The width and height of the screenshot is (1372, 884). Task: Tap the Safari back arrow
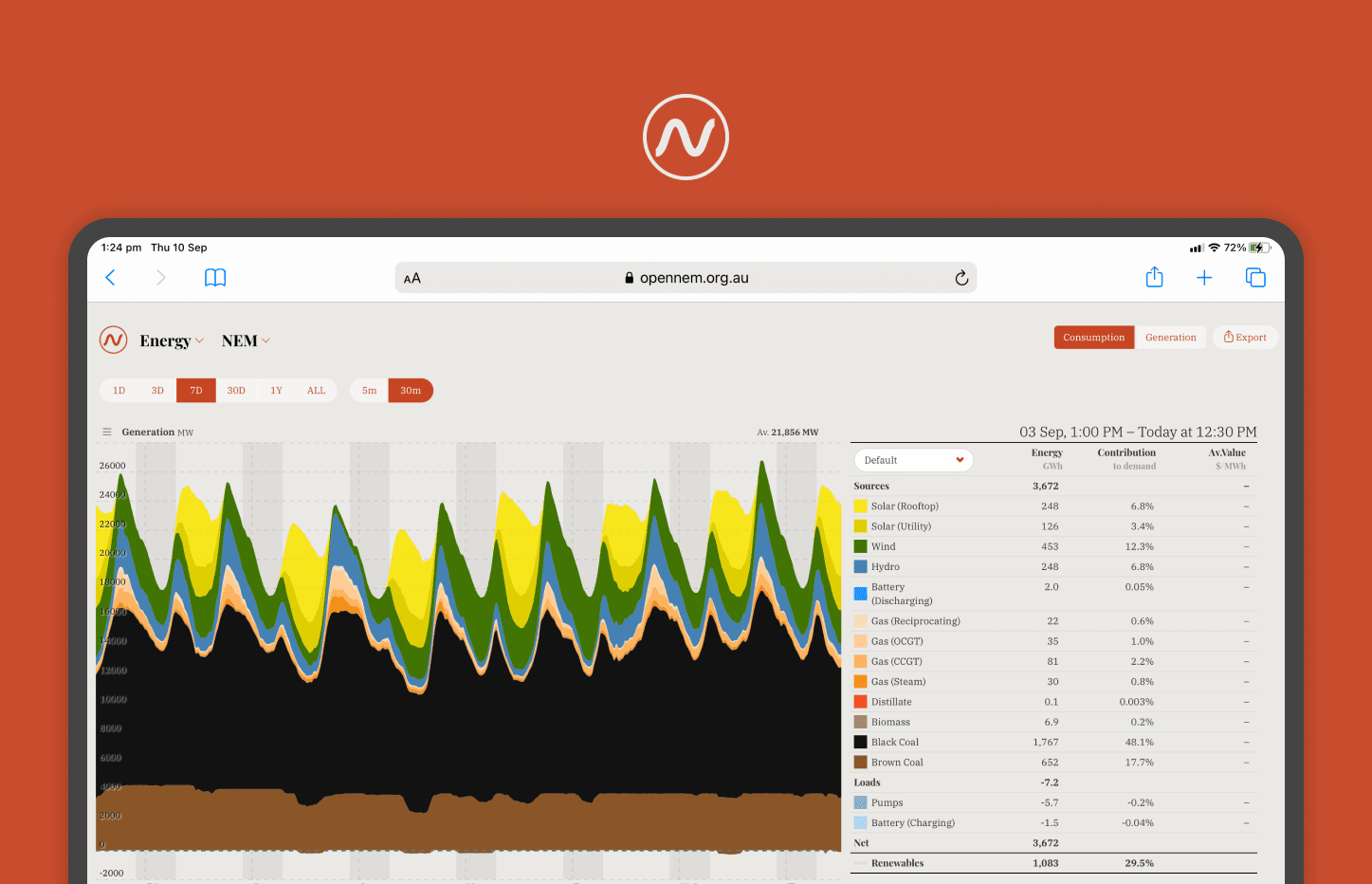(x=110, y=277)
